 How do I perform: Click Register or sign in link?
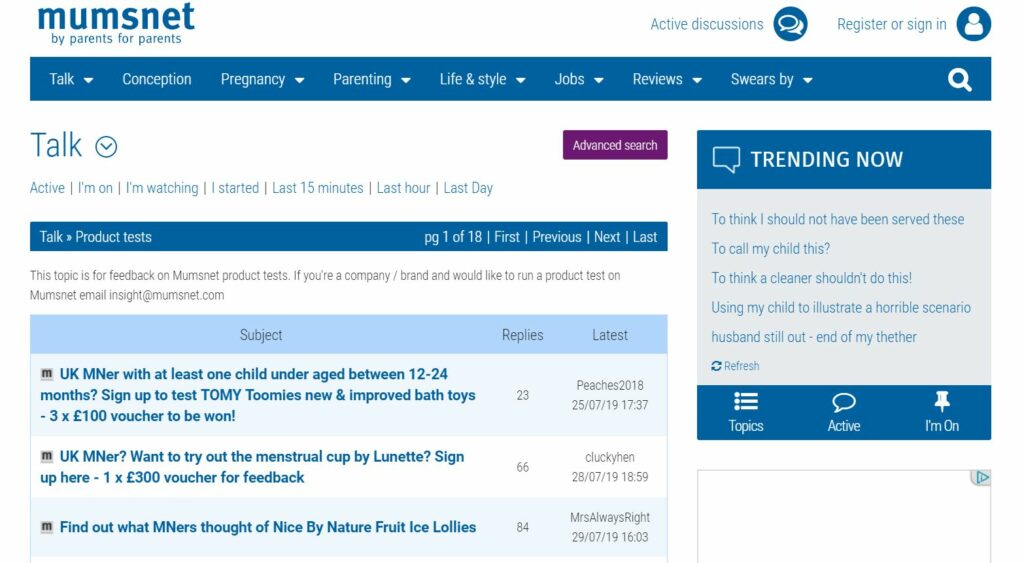point(891,24)
